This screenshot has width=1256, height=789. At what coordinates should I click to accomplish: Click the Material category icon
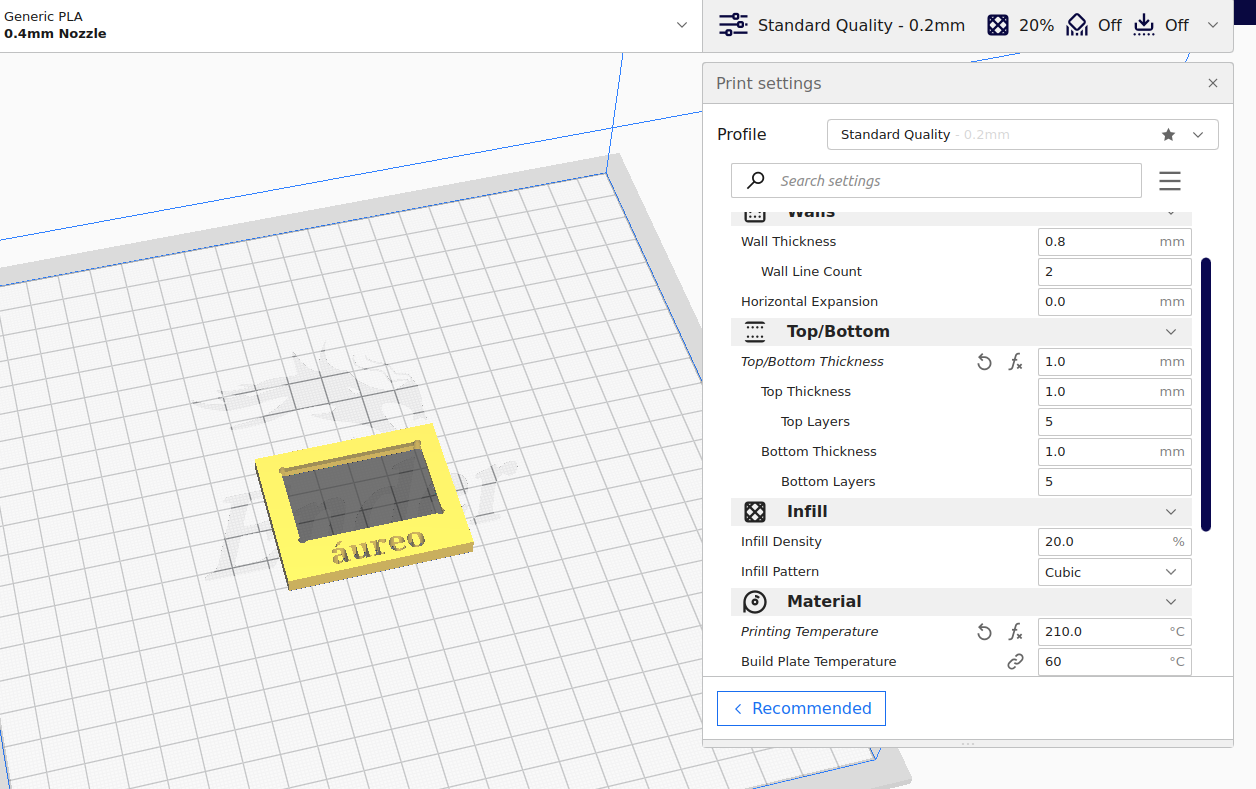(x=755, y=601)
